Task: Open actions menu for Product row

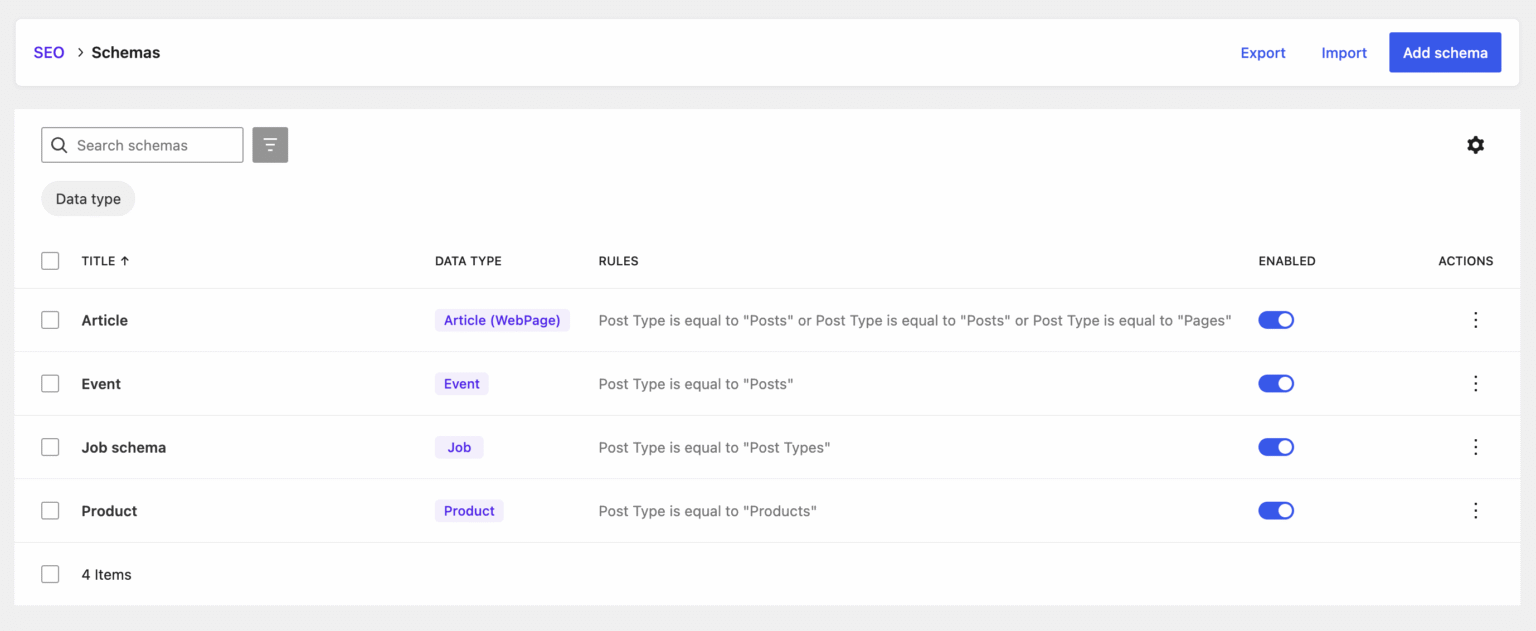Action: coord(1475,511)
